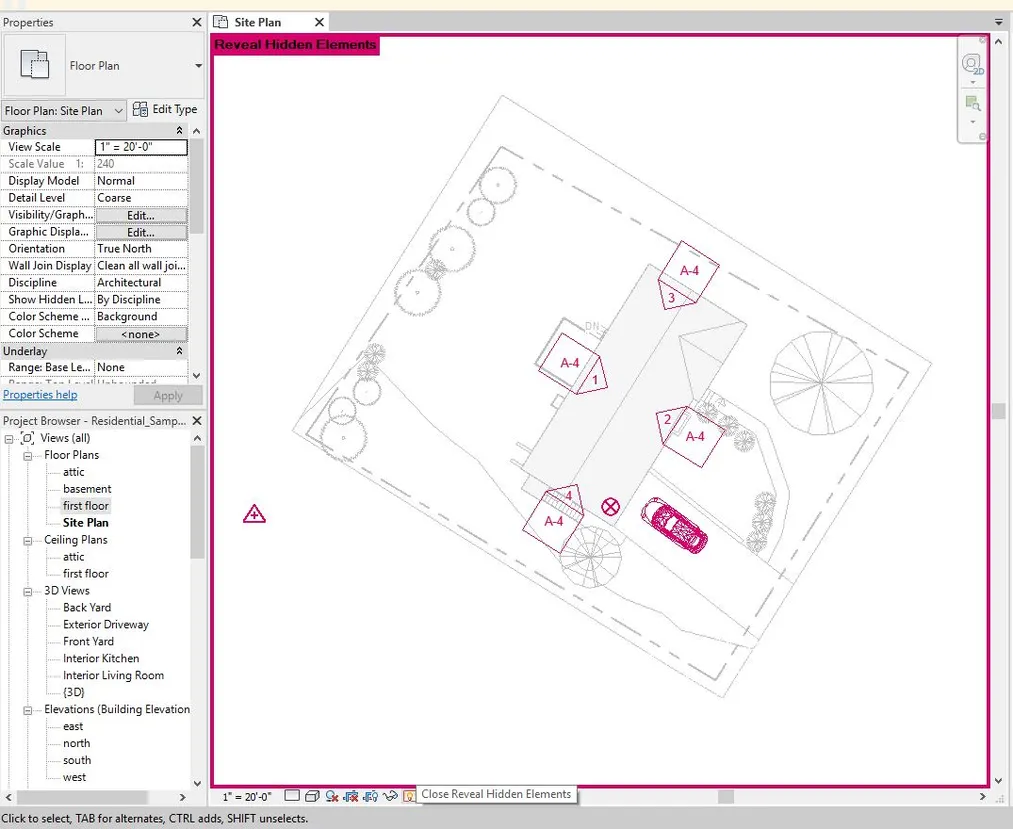Toggle the Crop View icon
This screenshot has width=1013, height=829.
[x=351, y=796]
